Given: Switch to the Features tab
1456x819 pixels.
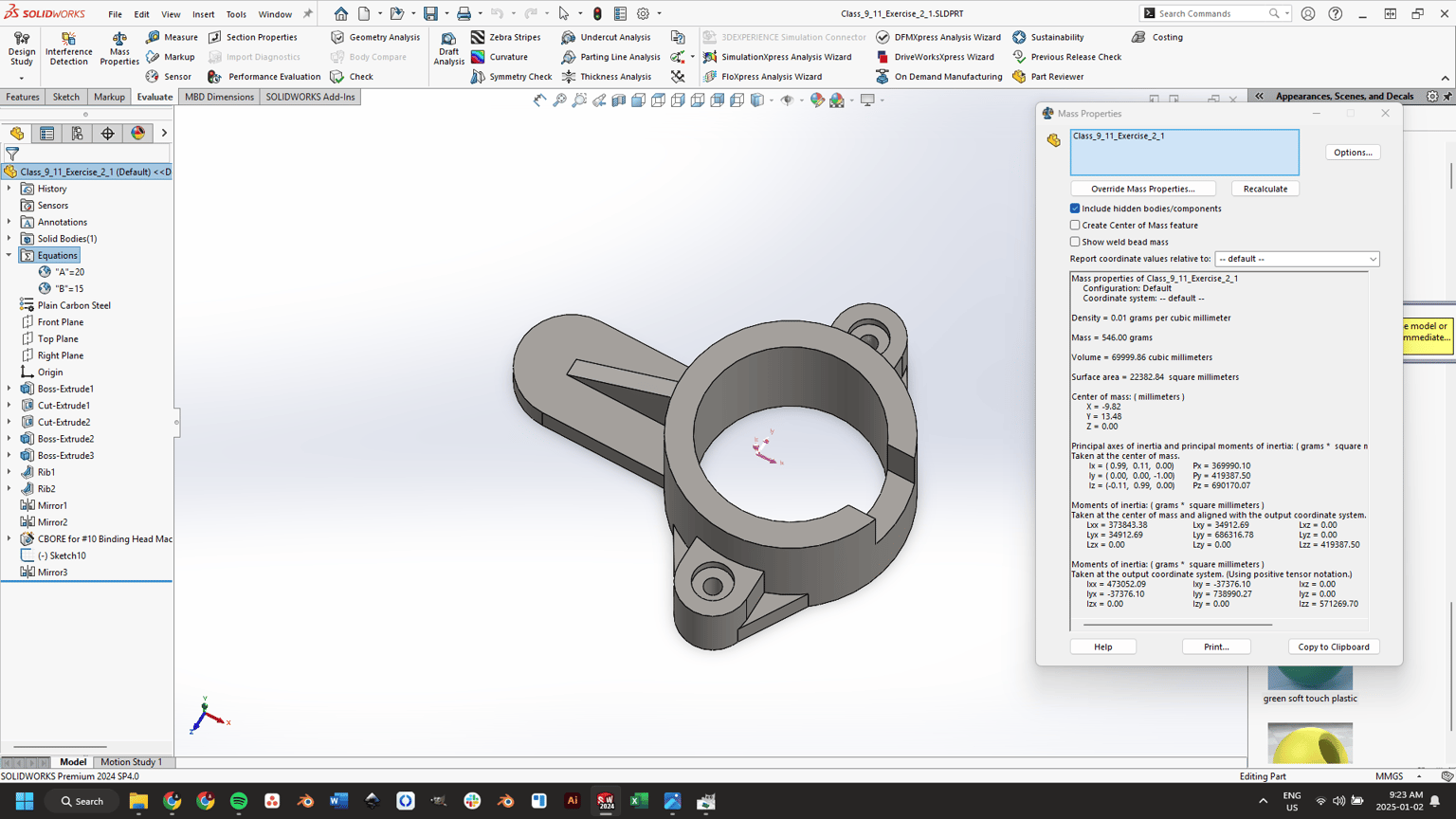Looking at the screenshot, I should click(x=23, y=97).
